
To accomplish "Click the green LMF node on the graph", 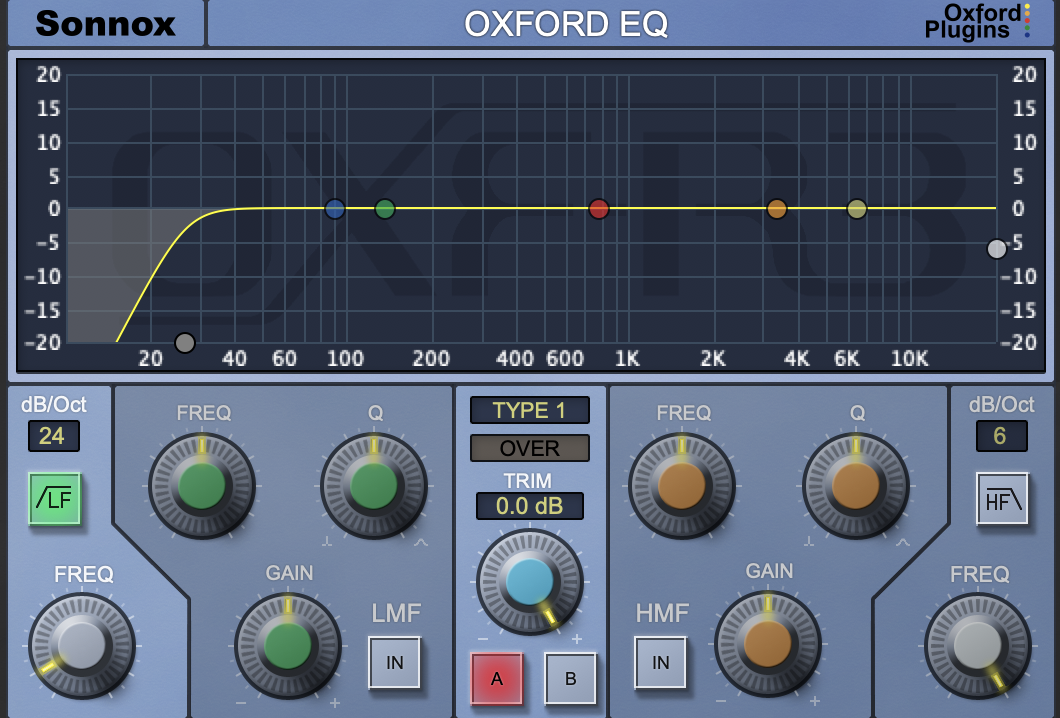I will point(385,209).
